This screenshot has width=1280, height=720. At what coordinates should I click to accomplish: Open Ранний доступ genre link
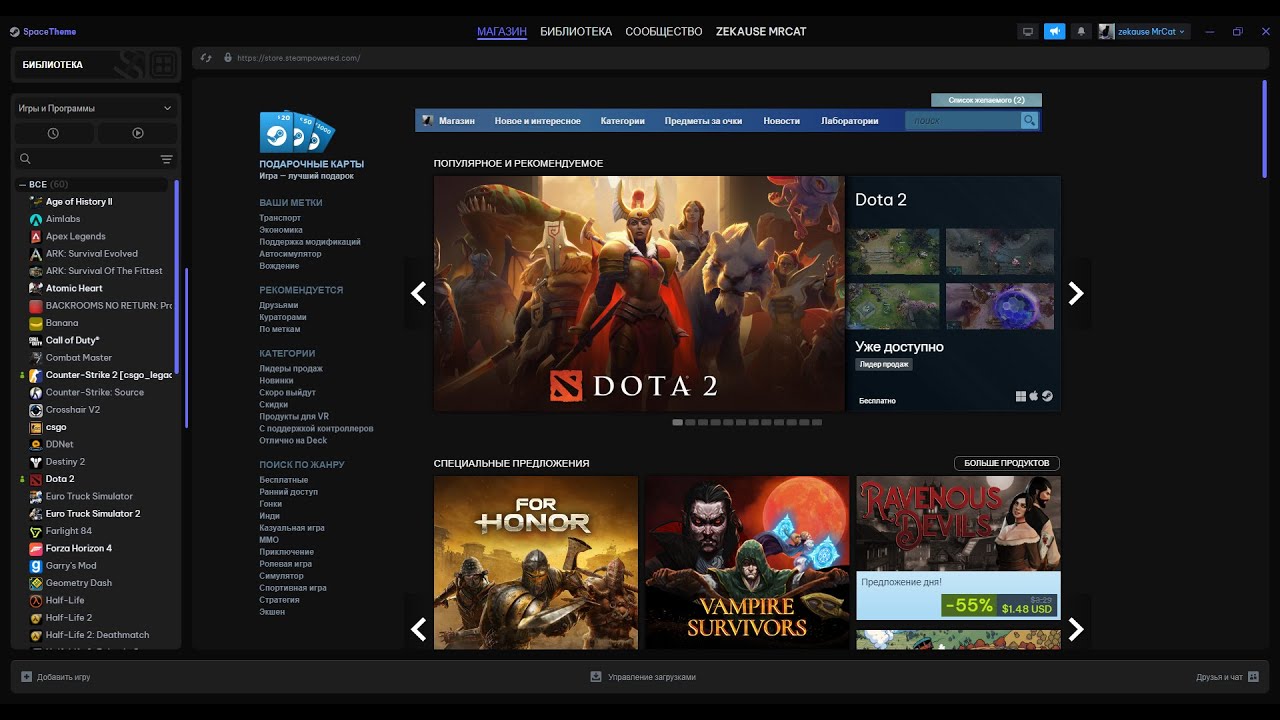click(288, 492)
